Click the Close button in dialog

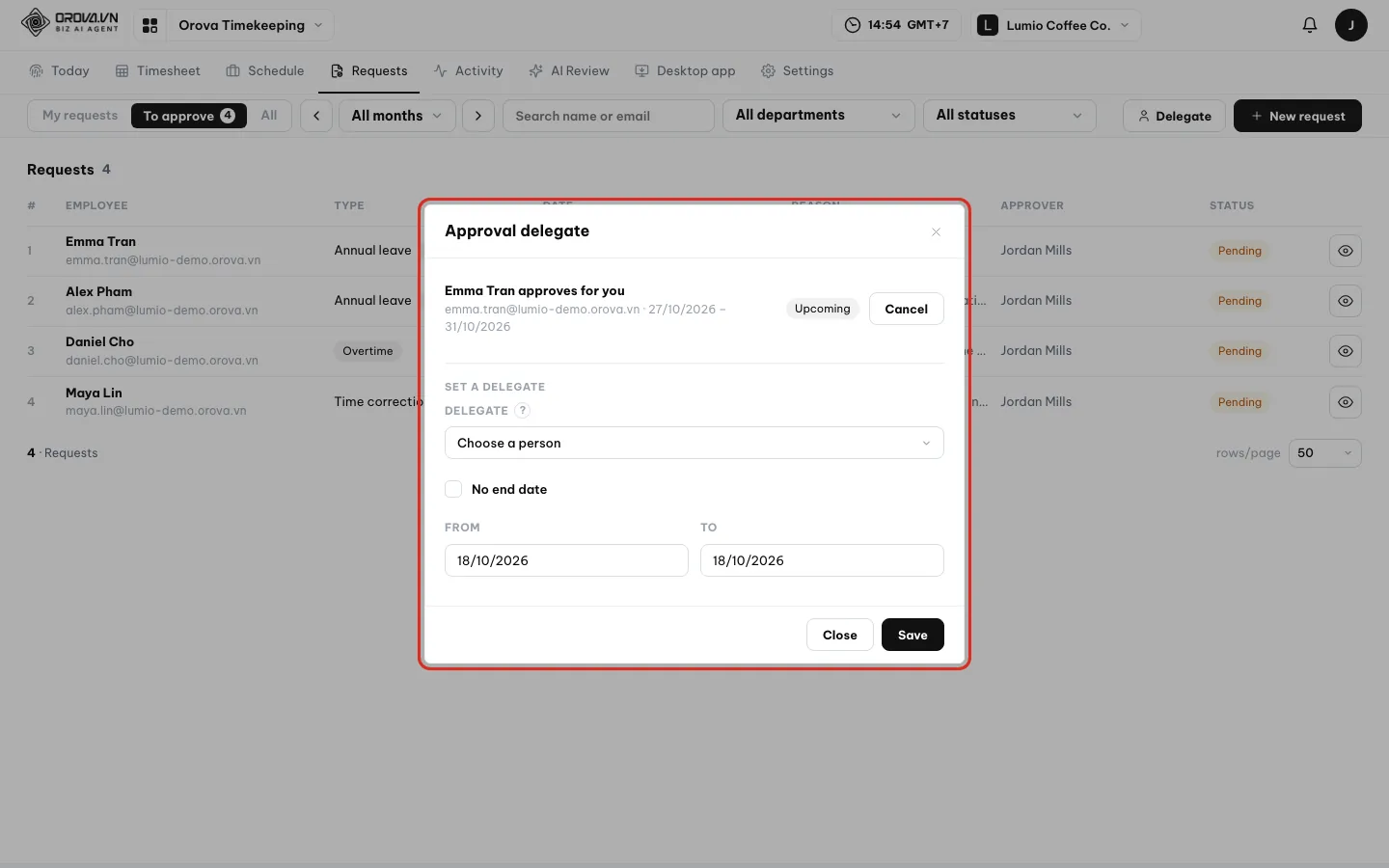[839, 635]
